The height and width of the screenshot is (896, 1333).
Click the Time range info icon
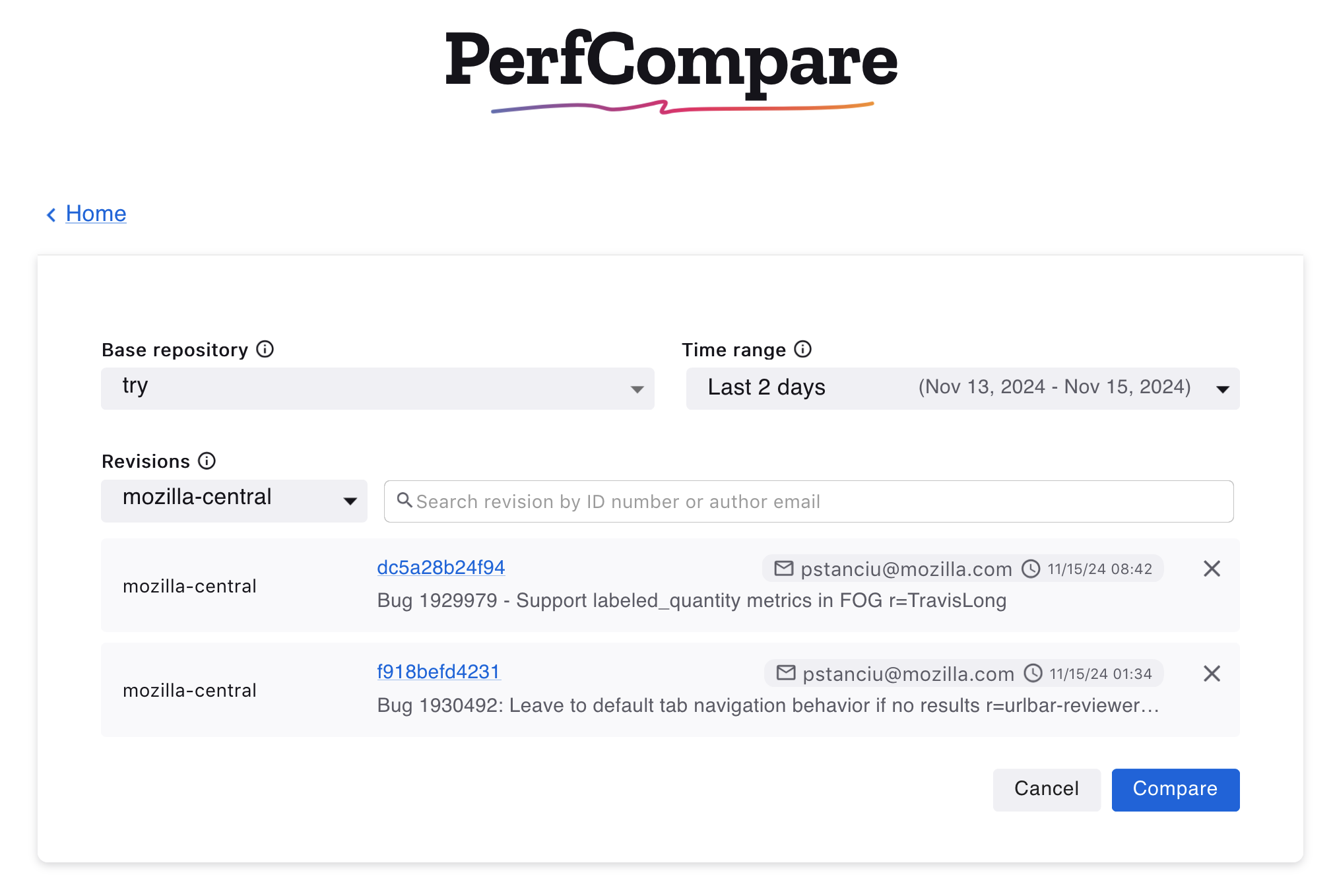(x=802, y=349)
